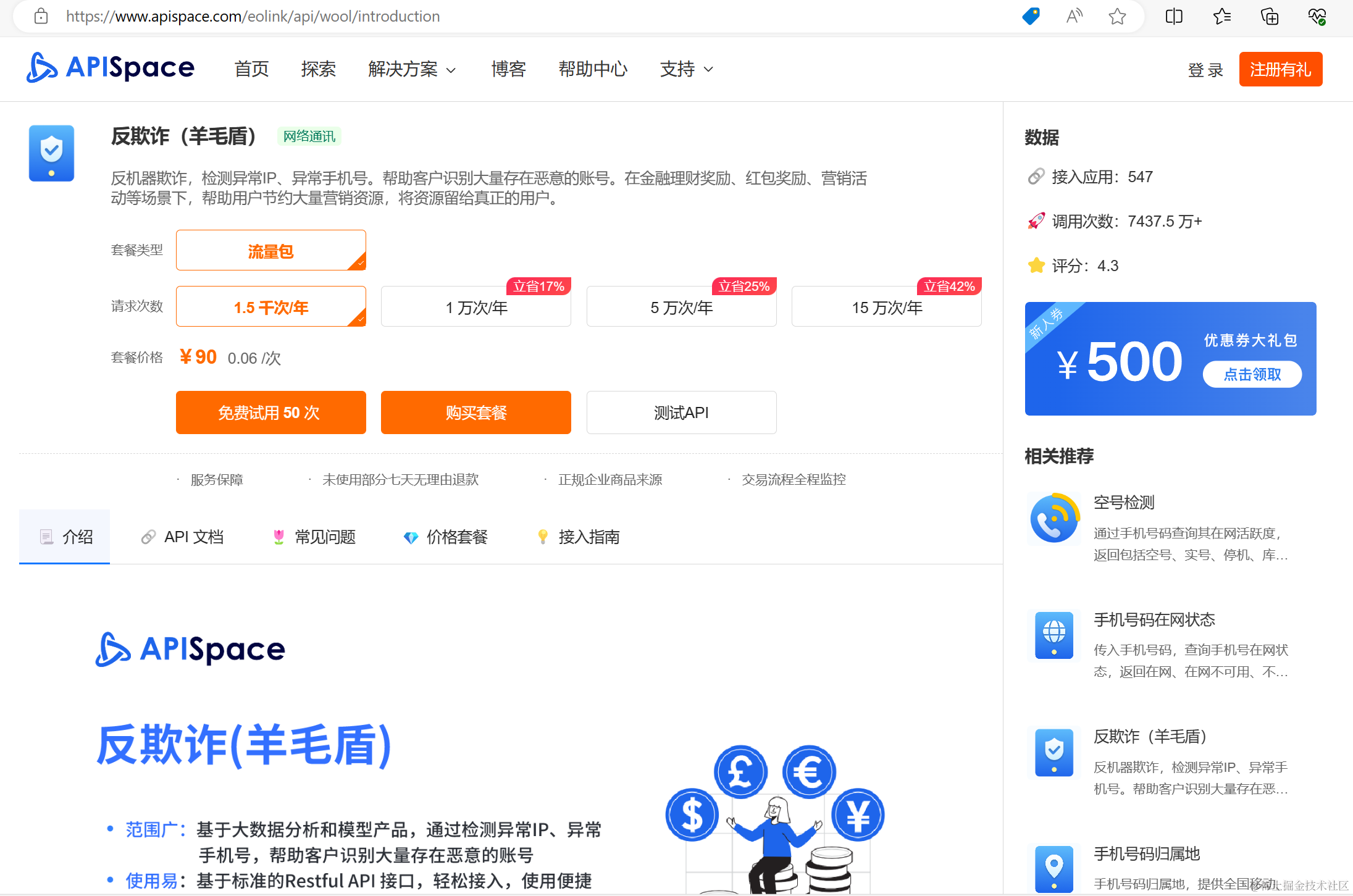Open browser split screen icon
The image size is (1353, 896).
pos(1174,17)
